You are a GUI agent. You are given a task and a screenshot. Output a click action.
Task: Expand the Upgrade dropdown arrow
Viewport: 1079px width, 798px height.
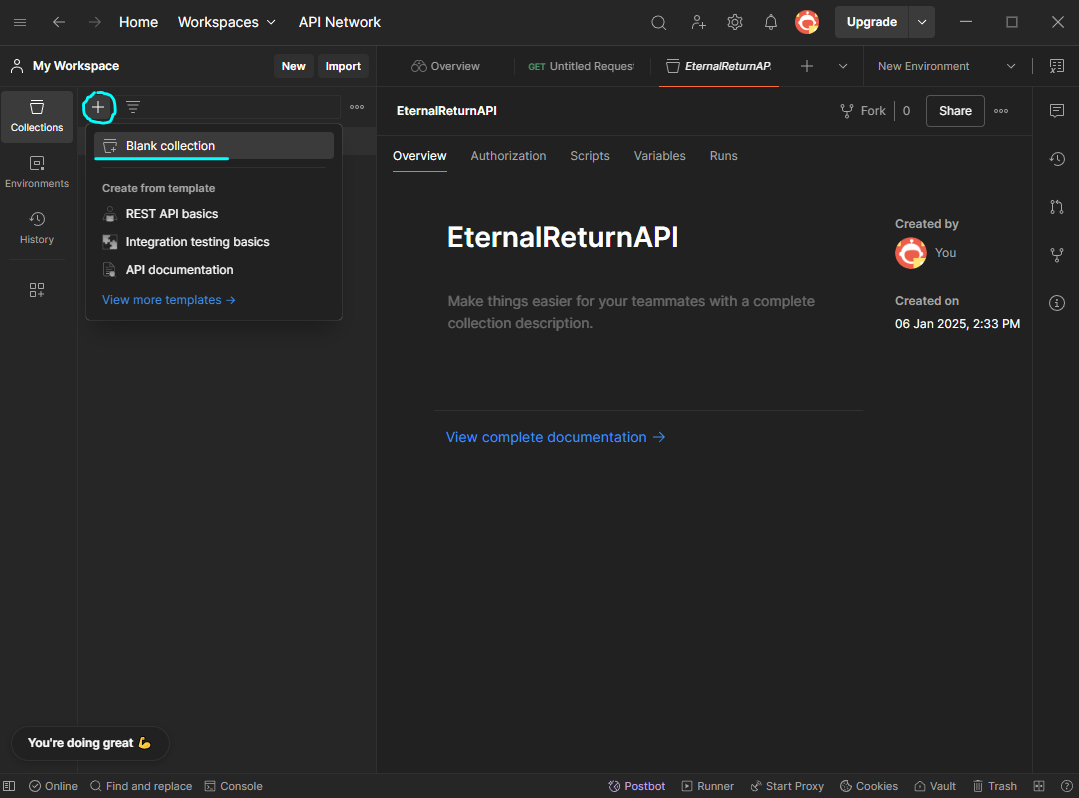[921, 22]
